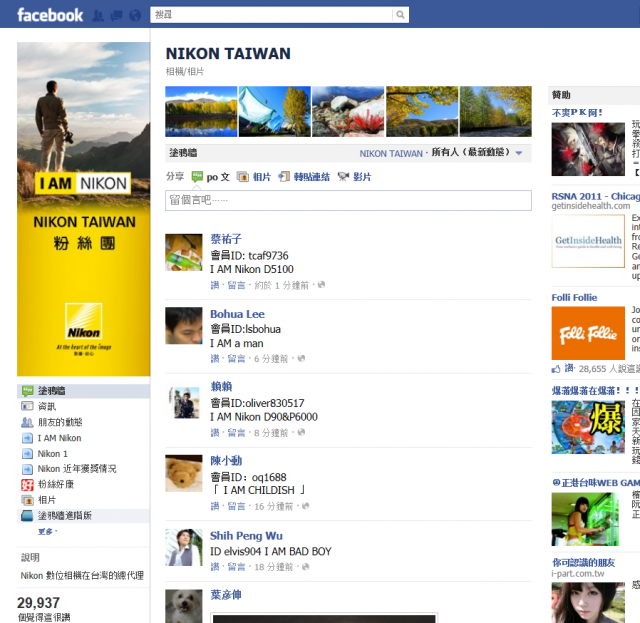
Task: Click the 留個言吧 comment input box
Action: coord(348,200)
